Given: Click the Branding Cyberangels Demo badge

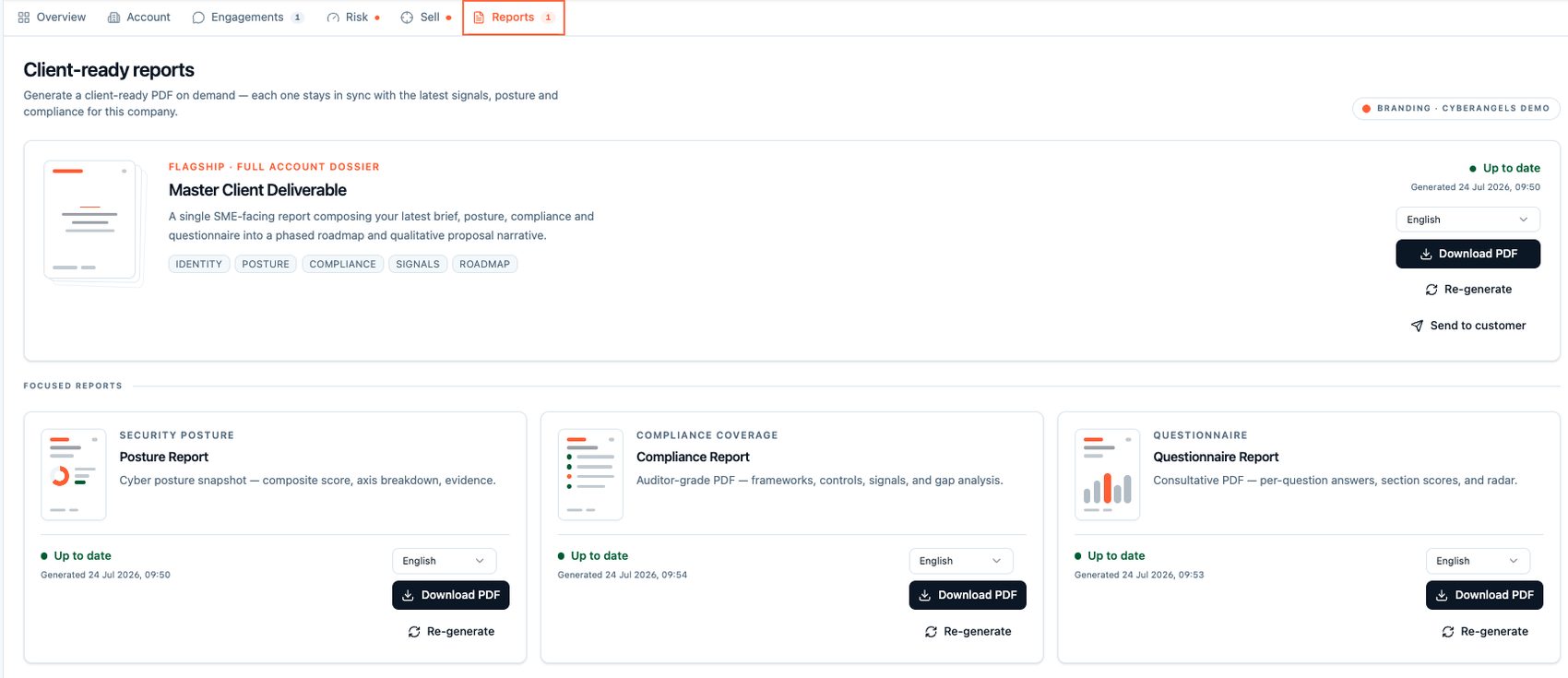Looking at the screenshot, I should point(1455,108).
